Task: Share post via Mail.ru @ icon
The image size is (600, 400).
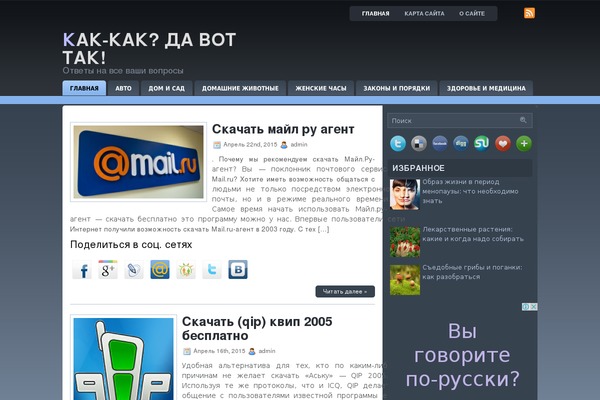Action: click(160, 269)
